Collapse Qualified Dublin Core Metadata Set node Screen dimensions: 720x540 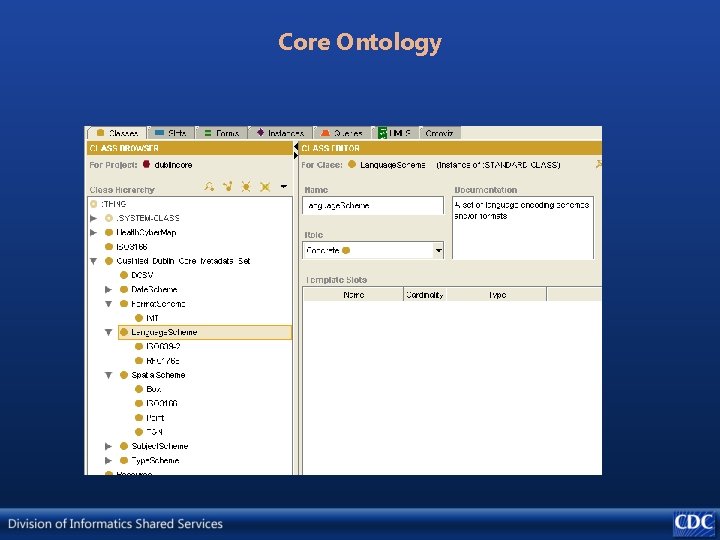pyautogui.click(x=94, y=261)
